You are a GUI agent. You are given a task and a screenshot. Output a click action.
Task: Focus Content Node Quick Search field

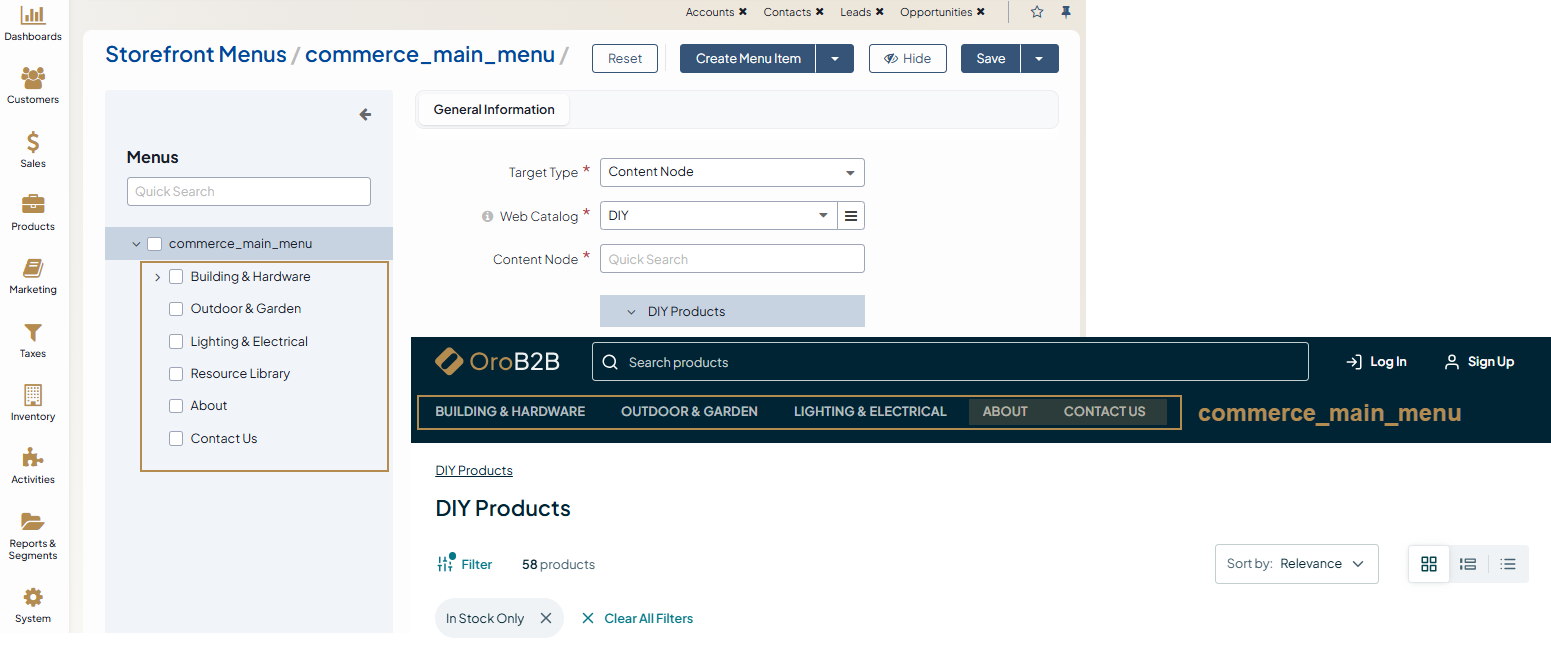tap(732, 259)
